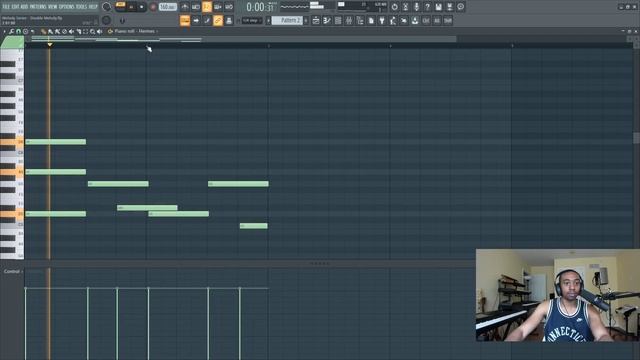
Task: Open the Control event lane selector
Action: (12, 271)
